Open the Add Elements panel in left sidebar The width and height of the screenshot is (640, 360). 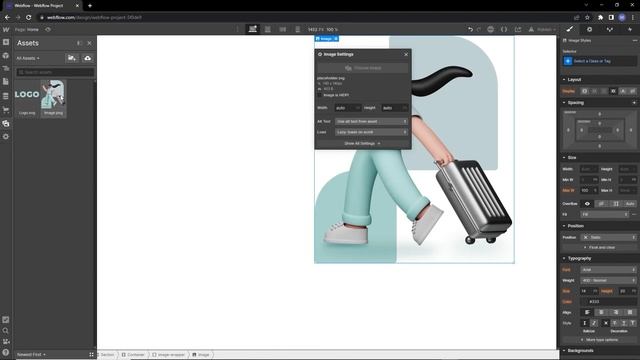click(x=6, y=42)
